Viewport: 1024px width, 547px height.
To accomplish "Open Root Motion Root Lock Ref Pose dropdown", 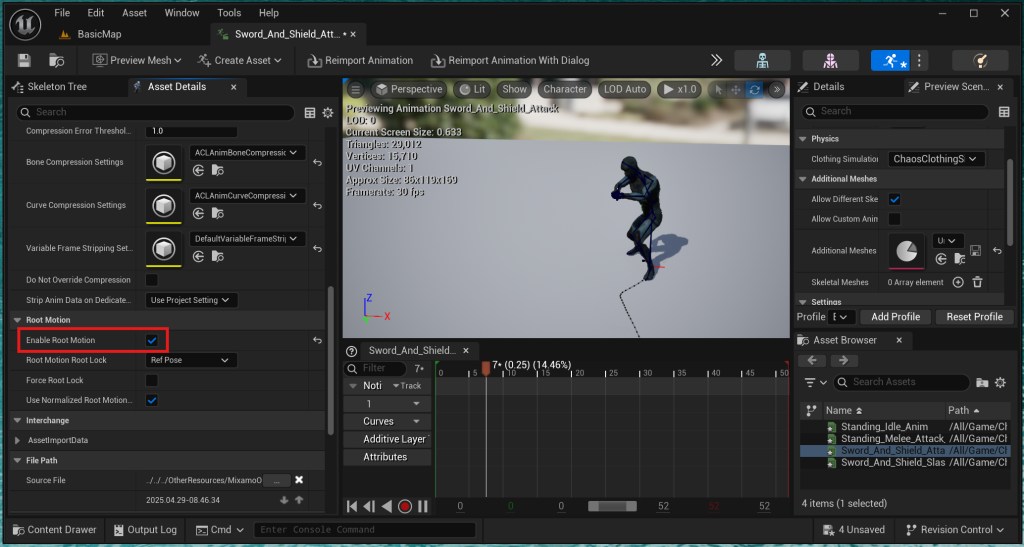I will 191,360.
